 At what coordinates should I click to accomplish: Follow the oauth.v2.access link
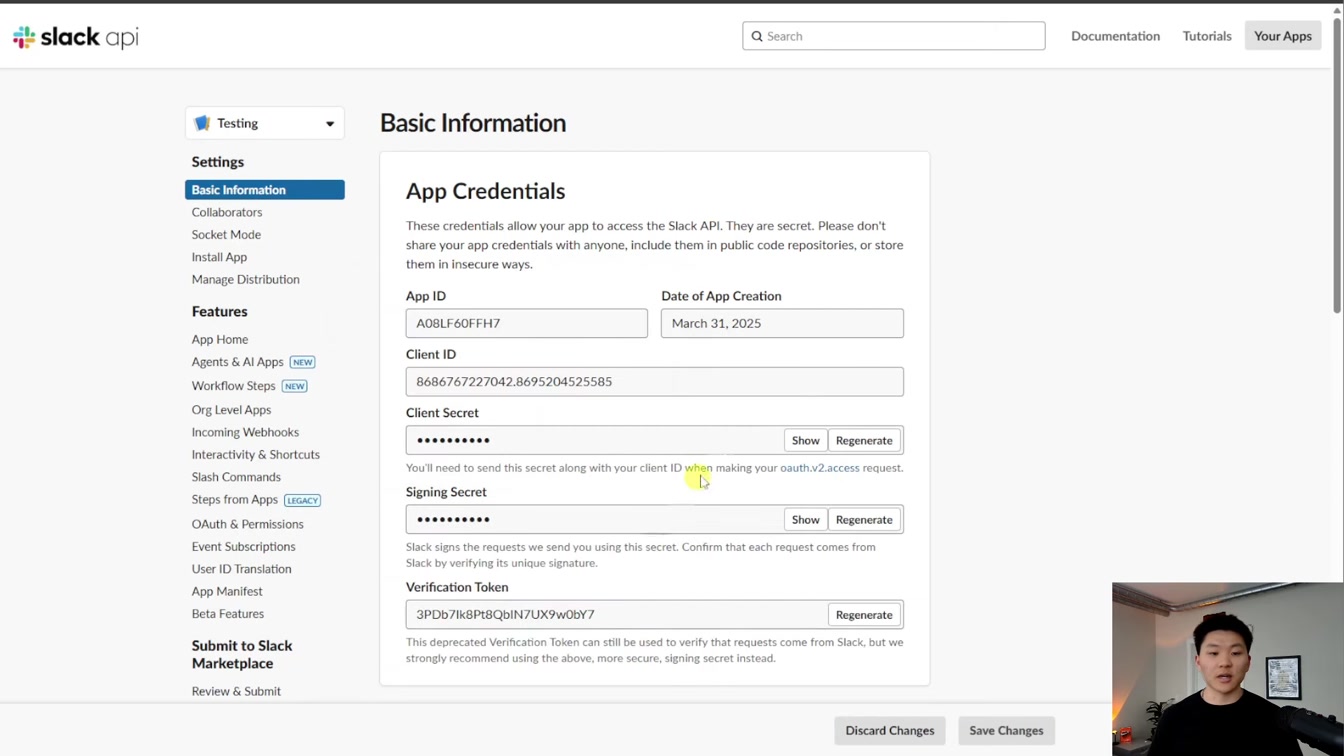click(x=819, y=468)
